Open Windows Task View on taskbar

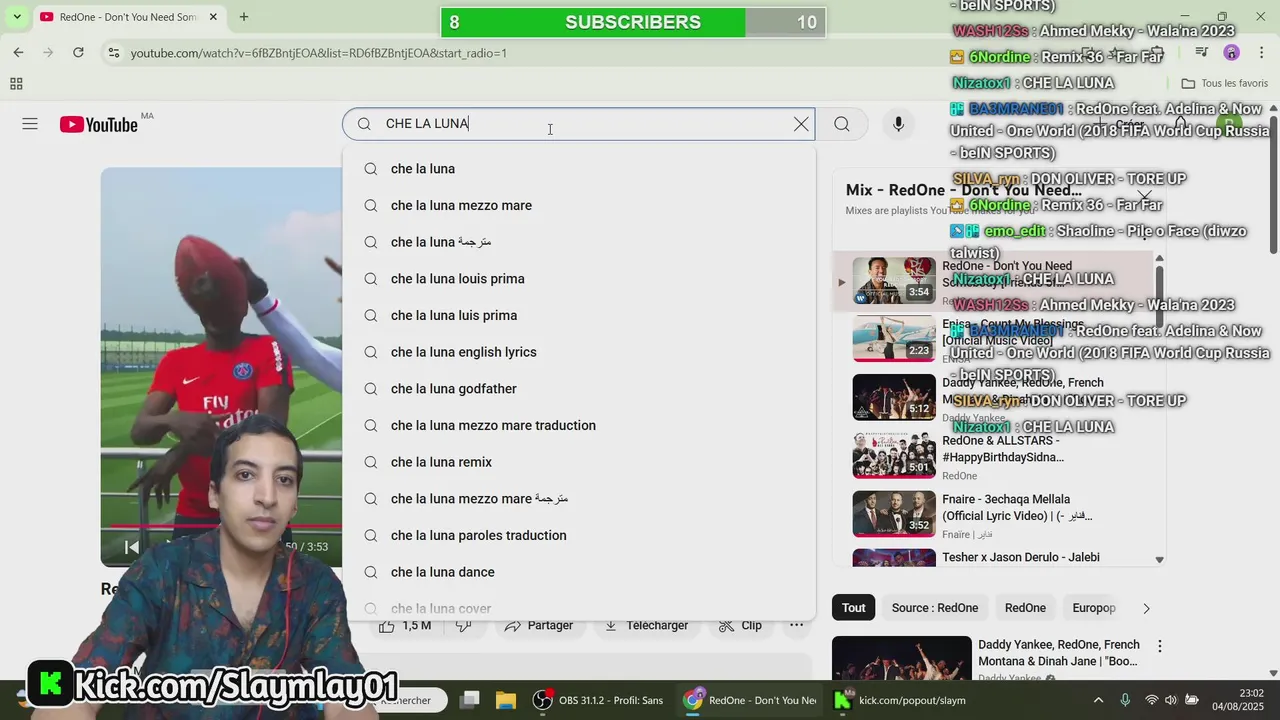(470, 700)
